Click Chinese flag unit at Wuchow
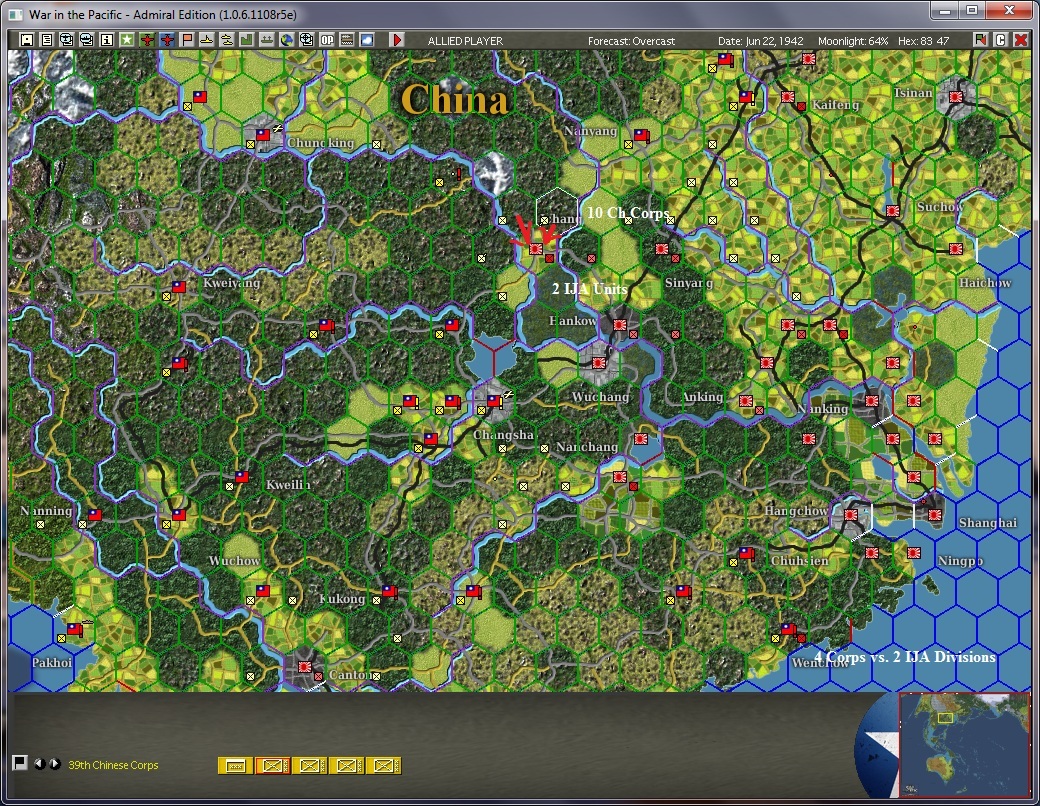Image resolution: width=1040 pixels, height=806 pixels. (263, 590)
